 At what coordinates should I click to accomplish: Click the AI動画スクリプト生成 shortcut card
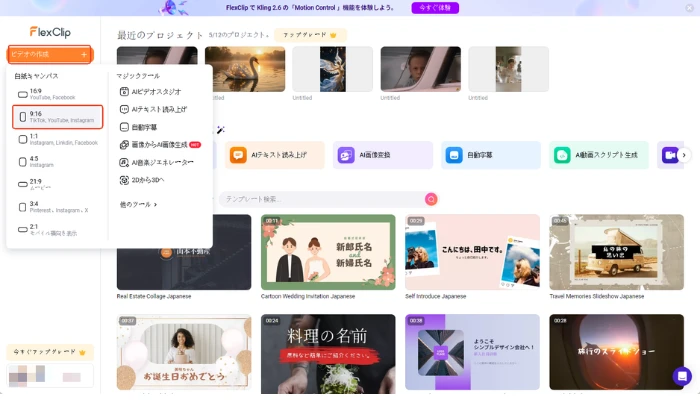599,155
